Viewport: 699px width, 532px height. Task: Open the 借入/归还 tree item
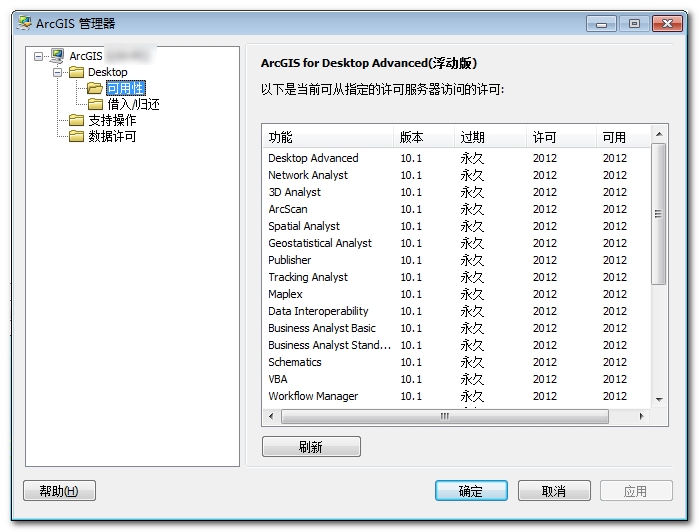coord(133,104)
